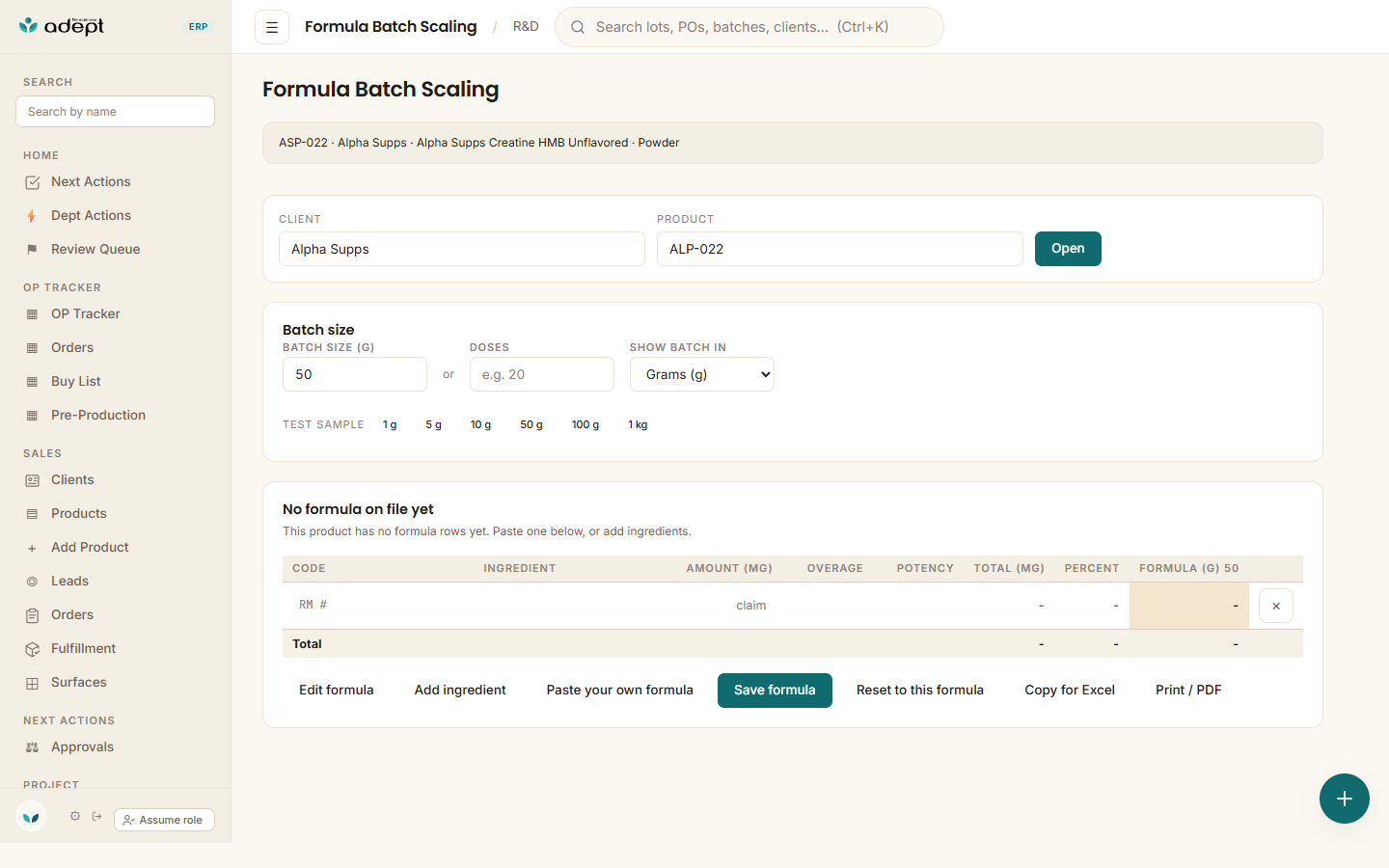Screen dimensions: 1389x868
Task: Click the Adept logo in the top left
Action: coord(62,26)
